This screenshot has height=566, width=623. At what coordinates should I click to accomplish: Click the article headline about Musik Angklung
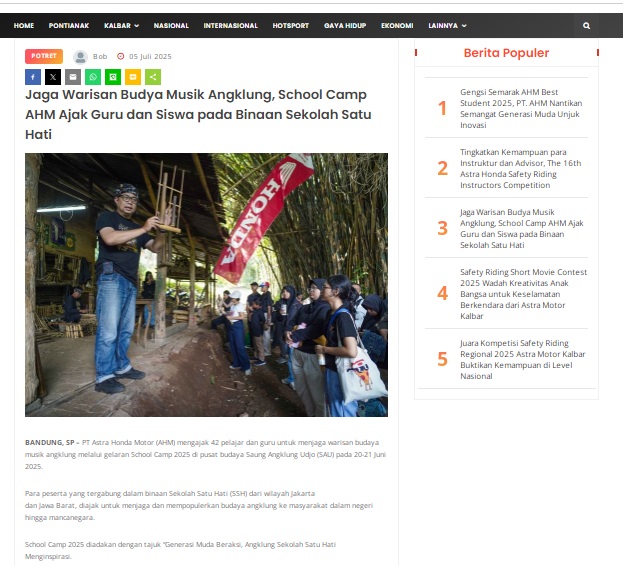pos(198,114)
